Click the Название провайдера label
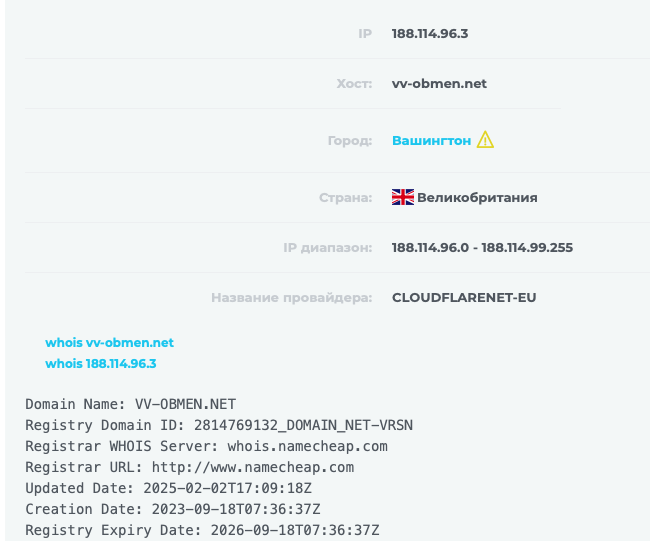Image resolution: width=650 pixels, height=541 pixels. [x=291, y=298]
